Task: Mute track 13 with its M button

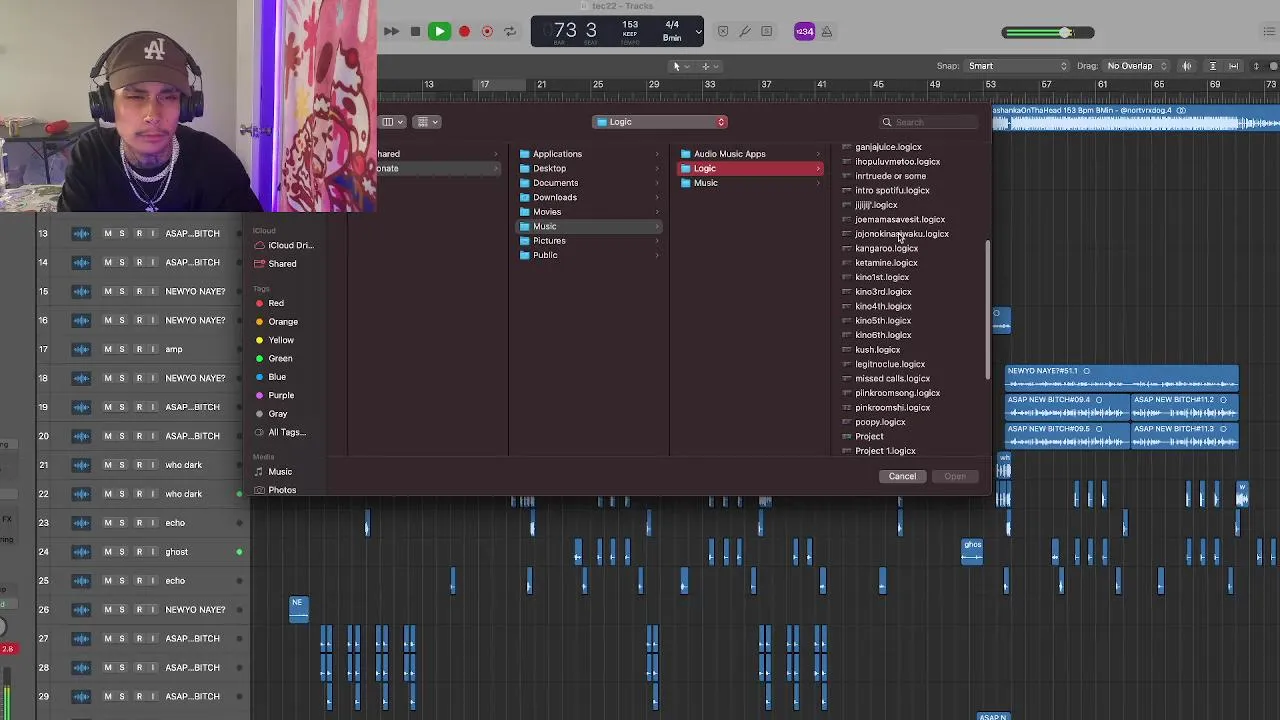Action: point(107,234)
